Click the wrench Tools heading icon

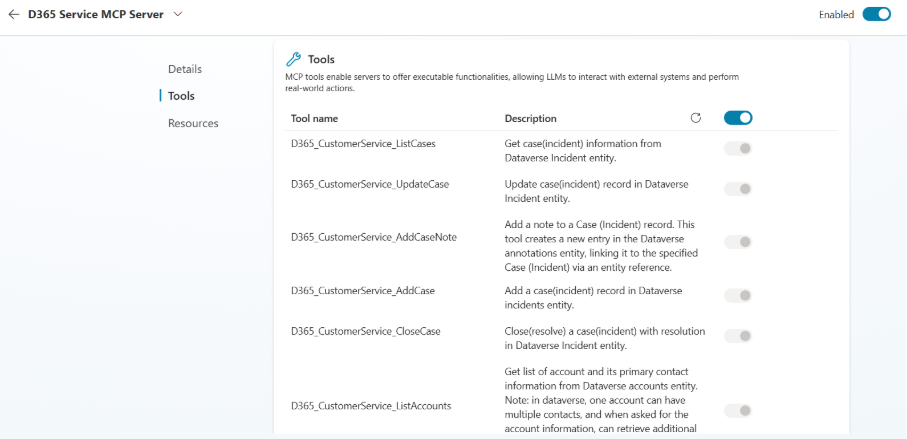[293, 59]
